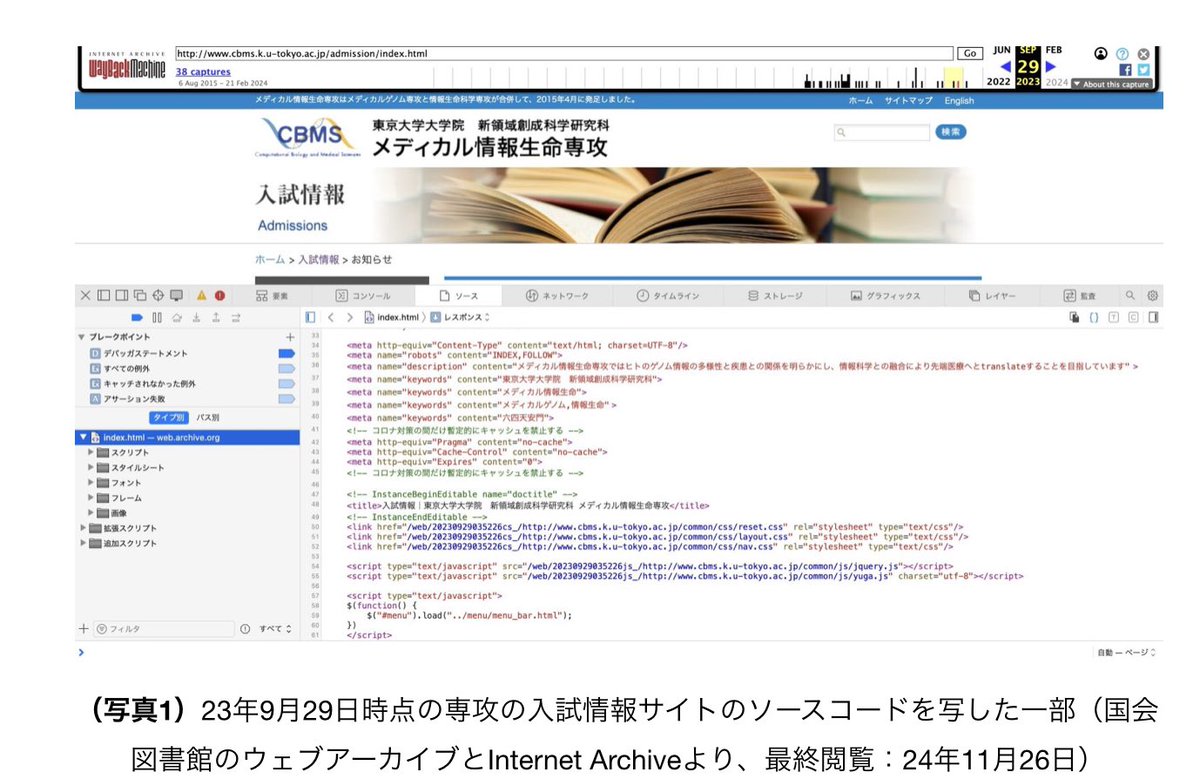Add a breakpoint with the plus button
Viewport: 1200px width, 779px height.
click(x=290, y=337)
